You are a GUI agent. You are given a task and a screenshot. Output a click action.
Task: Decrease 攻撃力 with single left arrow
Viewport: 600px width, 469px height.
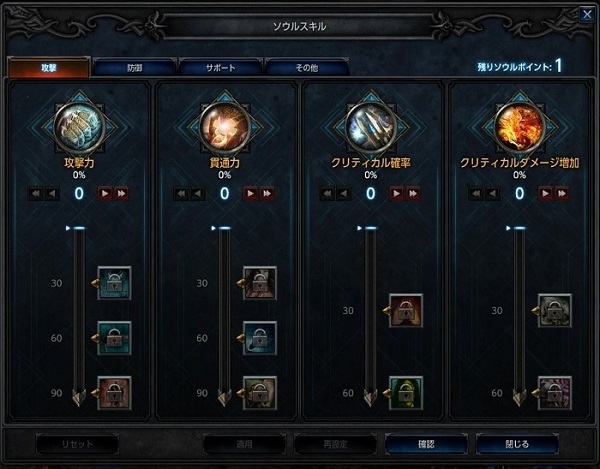tap(52, 194)
